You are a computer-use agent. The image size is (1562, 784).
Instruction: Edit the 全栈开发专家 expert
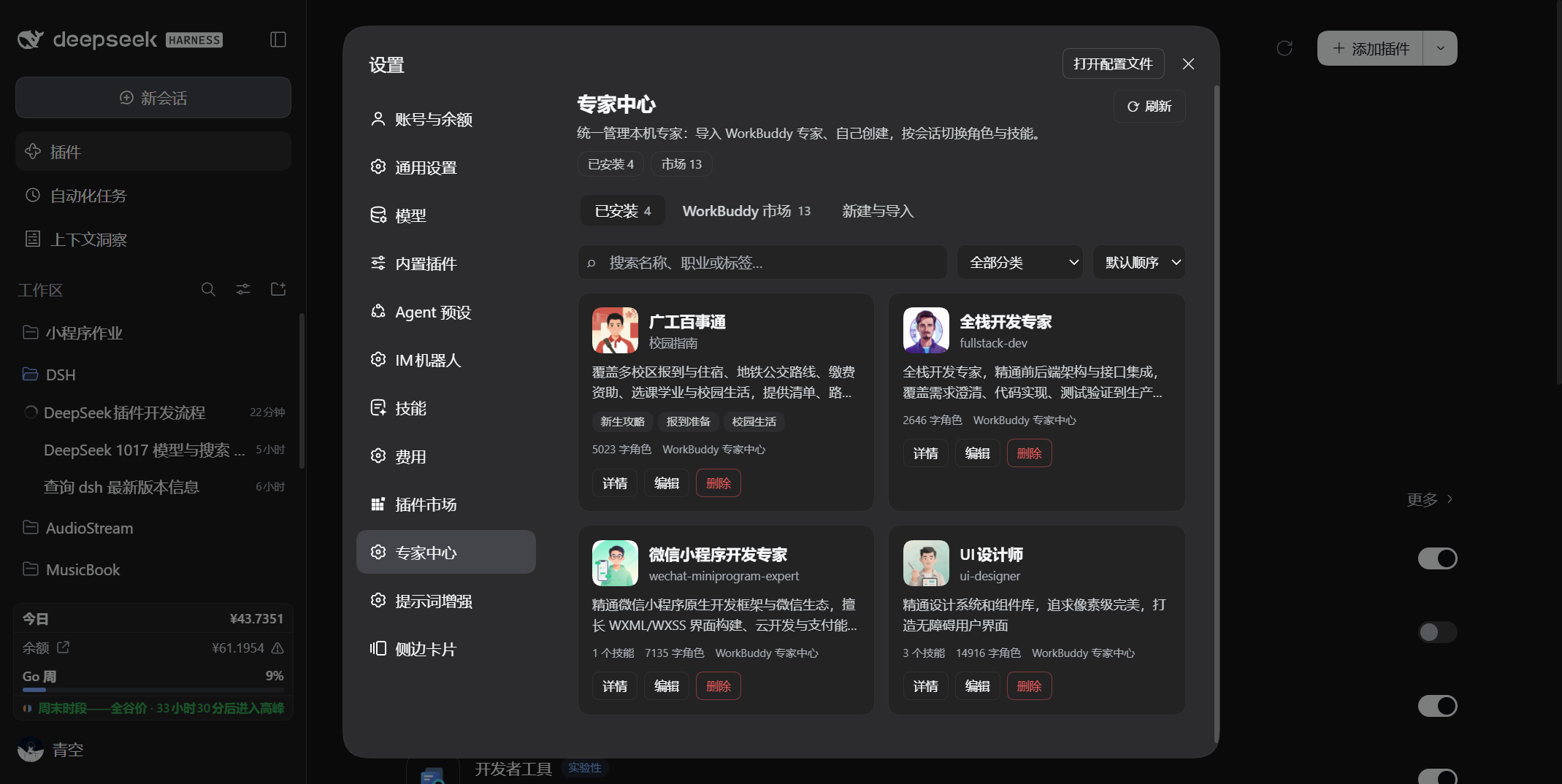pos(977,453)
